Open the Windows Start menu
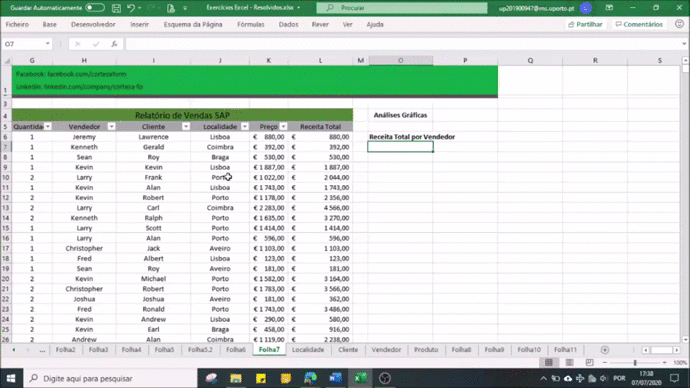The height and width of the screenshot is (388, 690). [x=11, y=378]
